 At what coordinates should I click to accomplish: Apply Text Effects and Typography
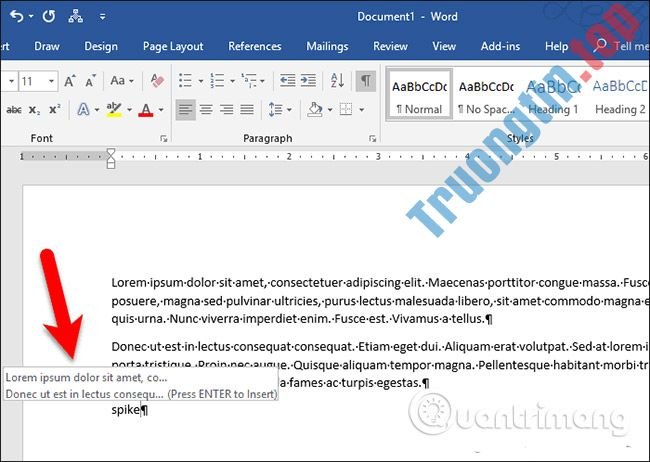[x=83, y=109]
